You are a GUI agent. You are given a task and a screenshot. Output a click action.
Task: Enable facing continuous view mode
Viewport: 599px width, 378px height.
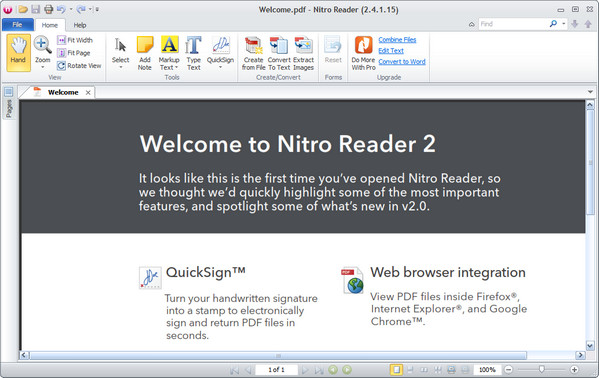click(438, 370)
